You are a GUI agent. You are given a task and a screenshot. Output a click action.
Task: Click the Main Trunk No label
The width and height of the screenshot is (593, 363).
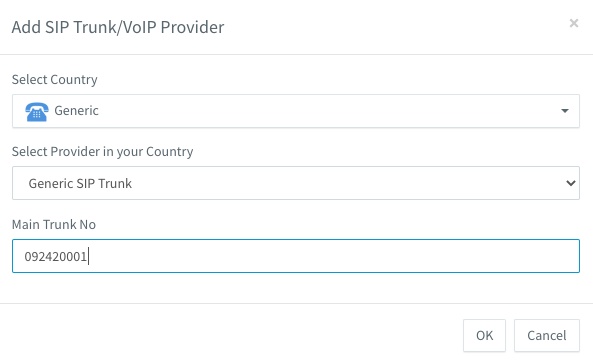tap(54, 224)
